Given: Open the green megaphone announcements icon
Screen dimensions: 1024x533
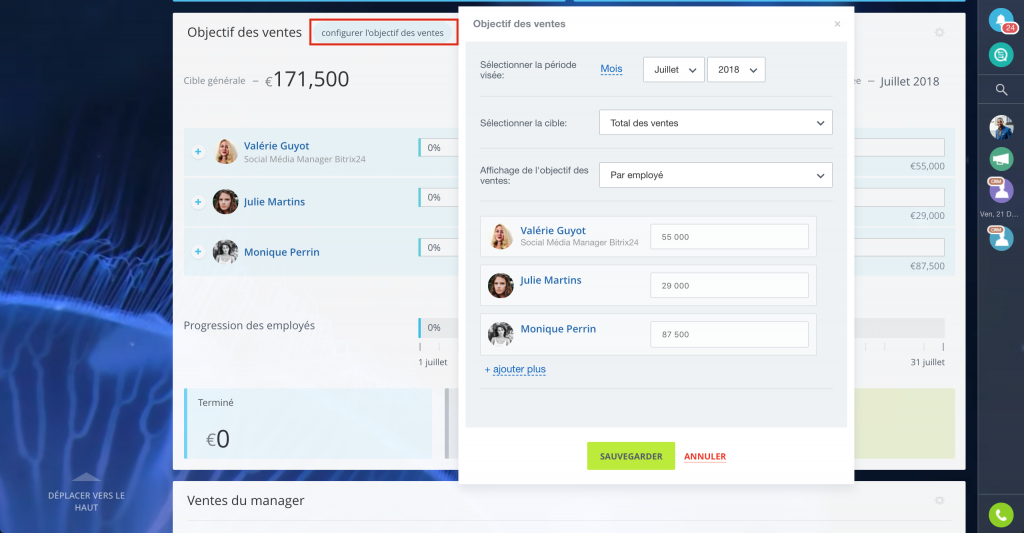Looking at the screenshot, I should (x=1000, y=159).
